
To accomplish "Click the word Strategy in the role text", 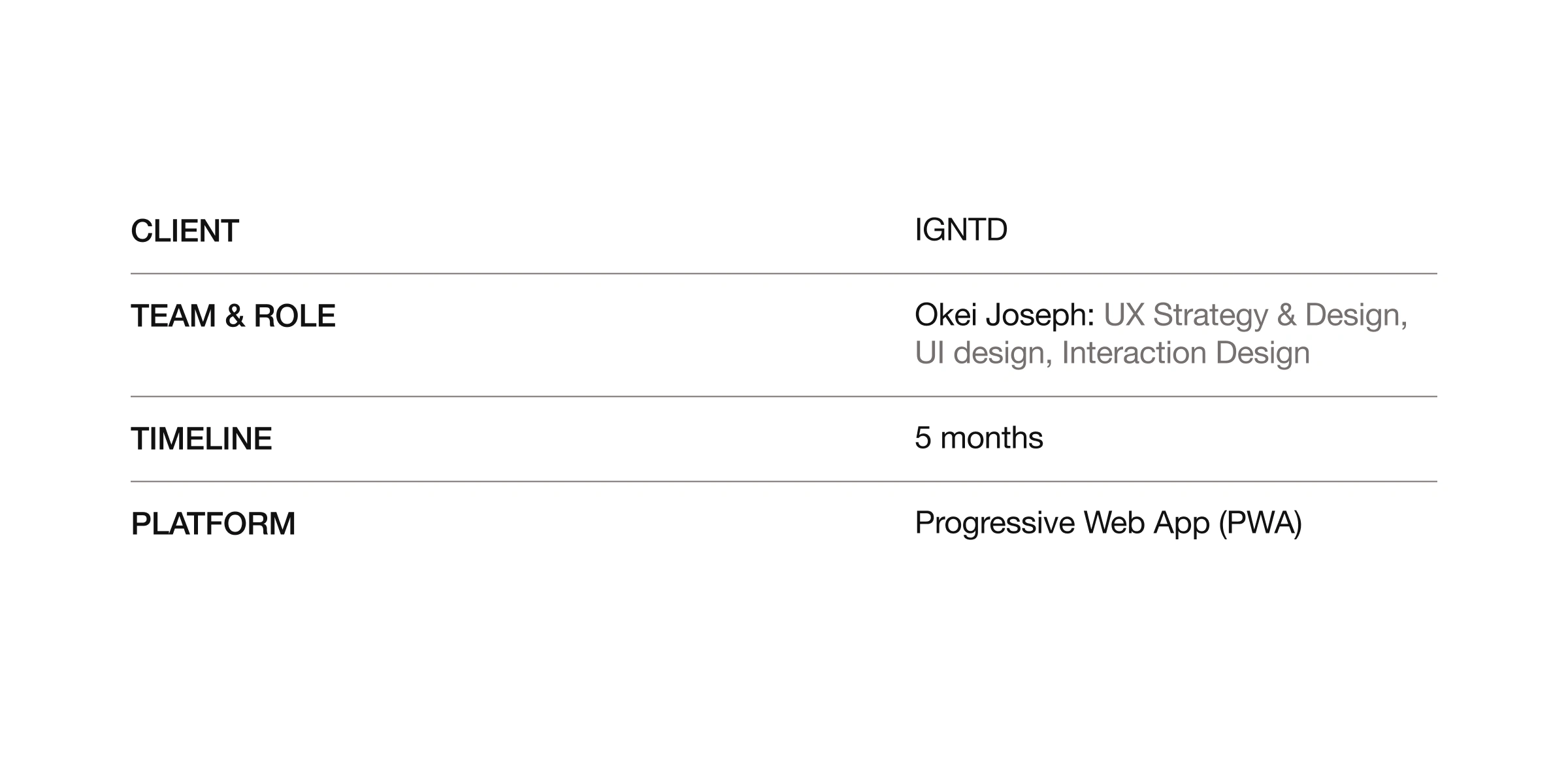I will [1210, 314].
